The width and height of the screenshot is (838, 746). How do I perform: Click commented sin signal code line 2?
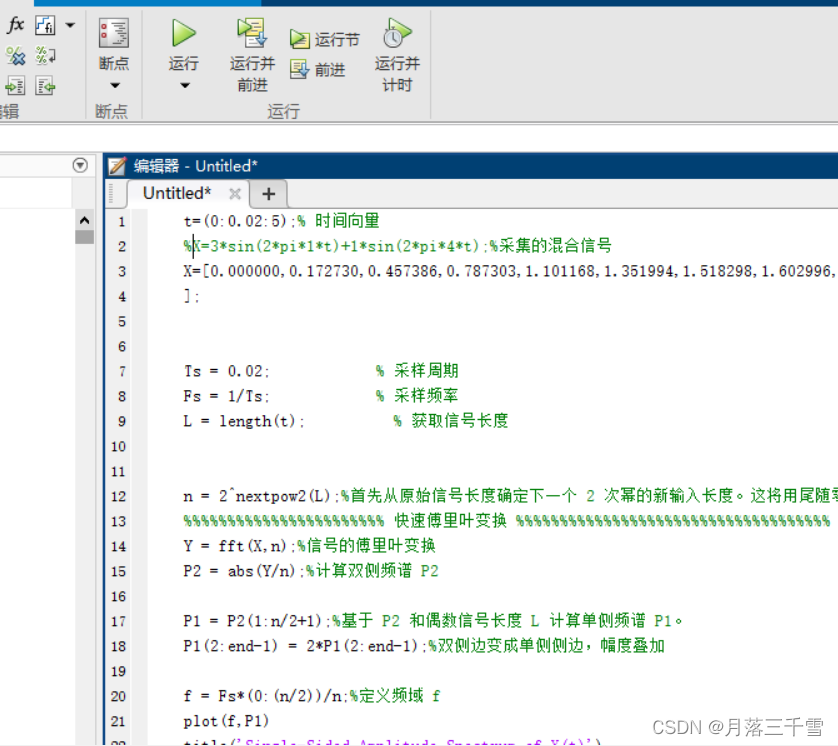(398, 246)
